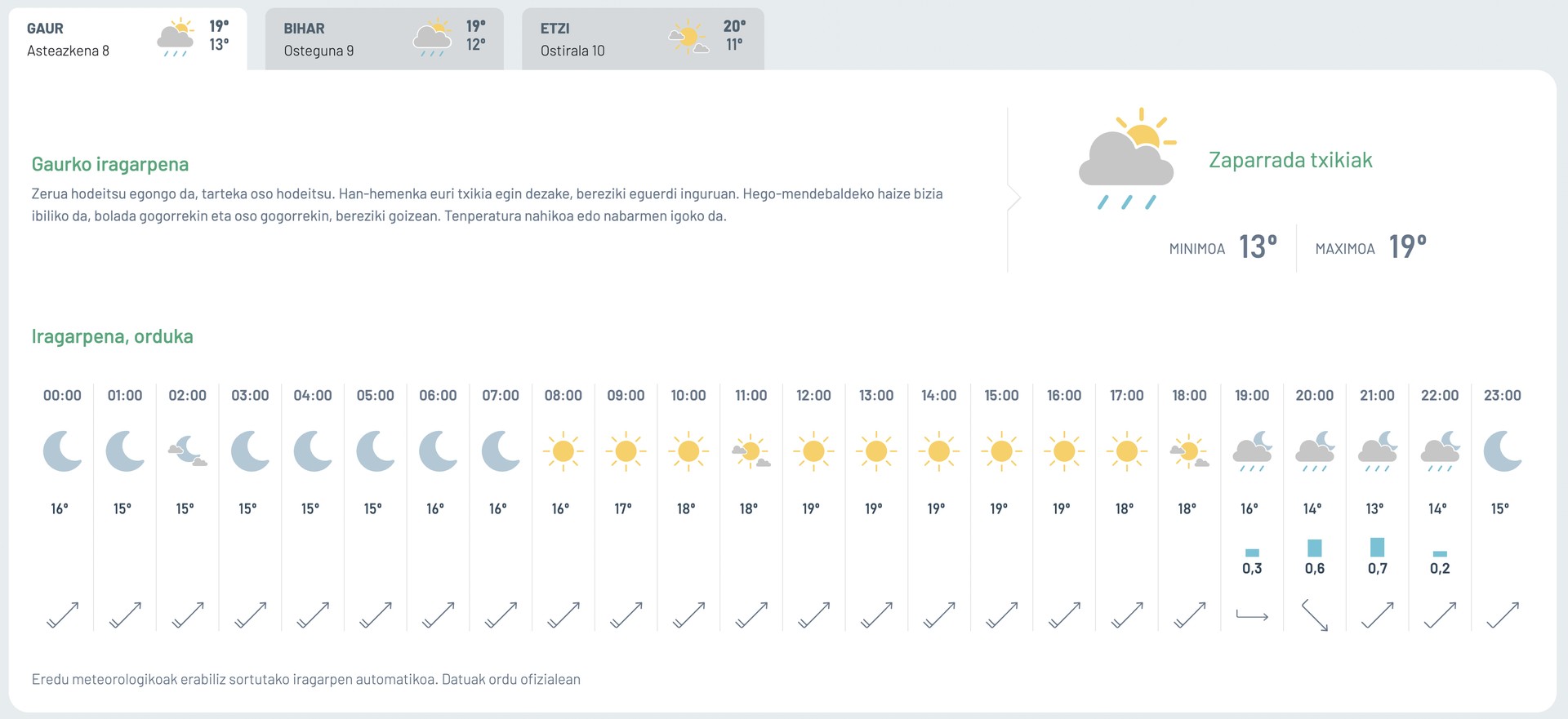Click the 0,2 precipitation value

click(x=1440, y=569)
